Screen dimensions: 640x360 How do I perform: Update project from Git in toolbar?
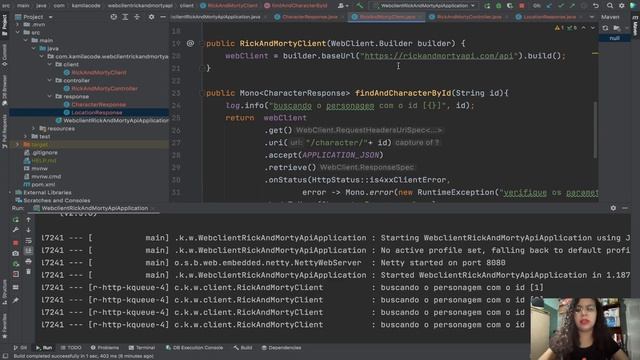(x=549, y=6)
